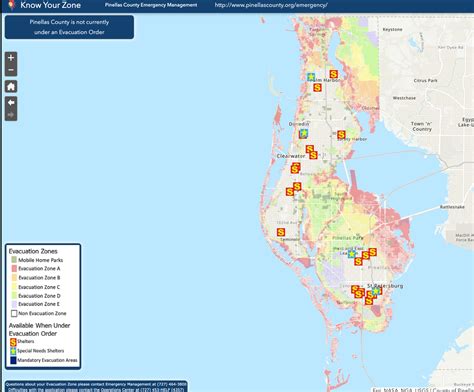This screenshot has width=474, height=392.
Task: Click the Evacuation Zone C yellow swatch
Action: pyautogui.click(x=14, y=287)
